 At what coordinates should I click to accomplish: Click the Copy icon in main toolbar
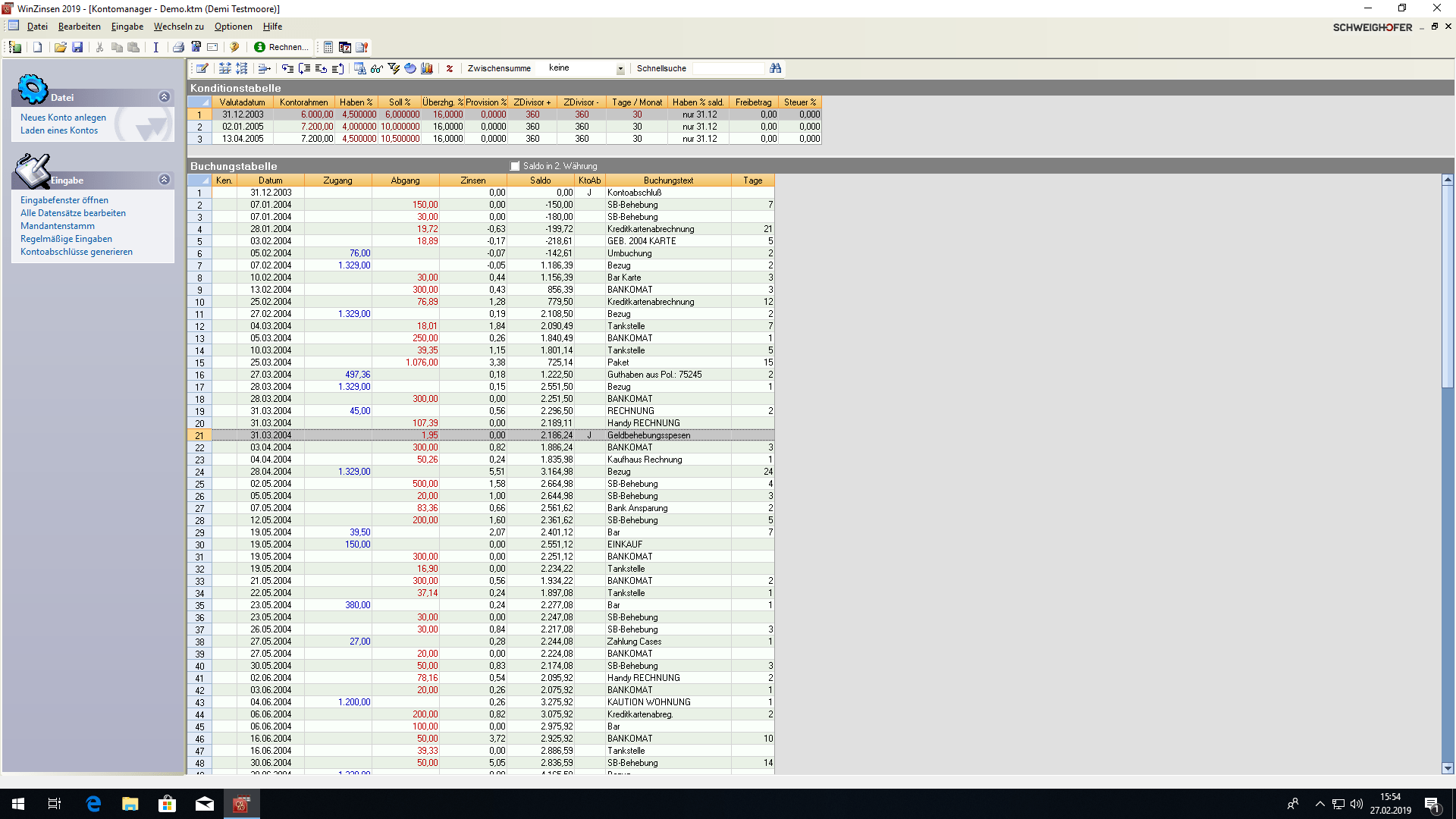(x=117, y=47)
